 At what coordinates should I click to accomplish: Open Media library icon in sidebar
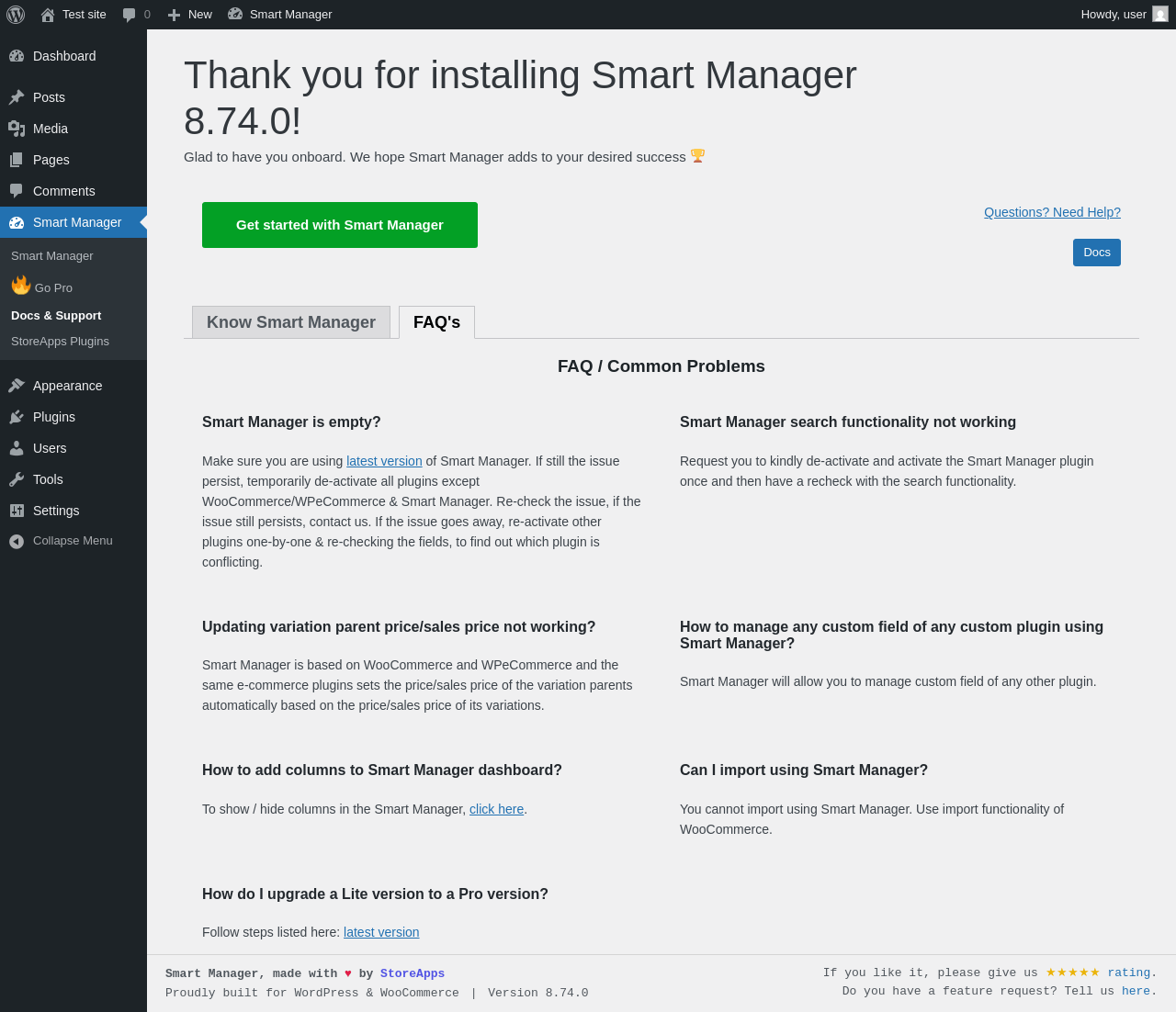[17, 129]
